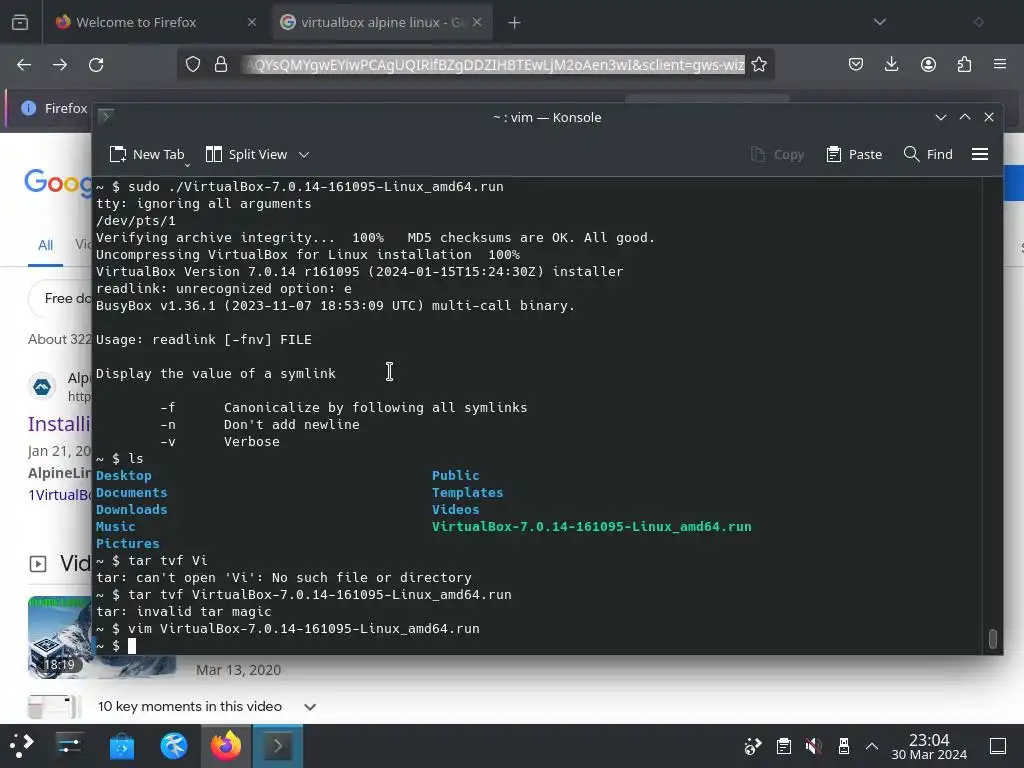Switch to Welcome to Firefox tab
Image resolution: width=1024 pixels, height=768 pixels.
click(156, 22)
